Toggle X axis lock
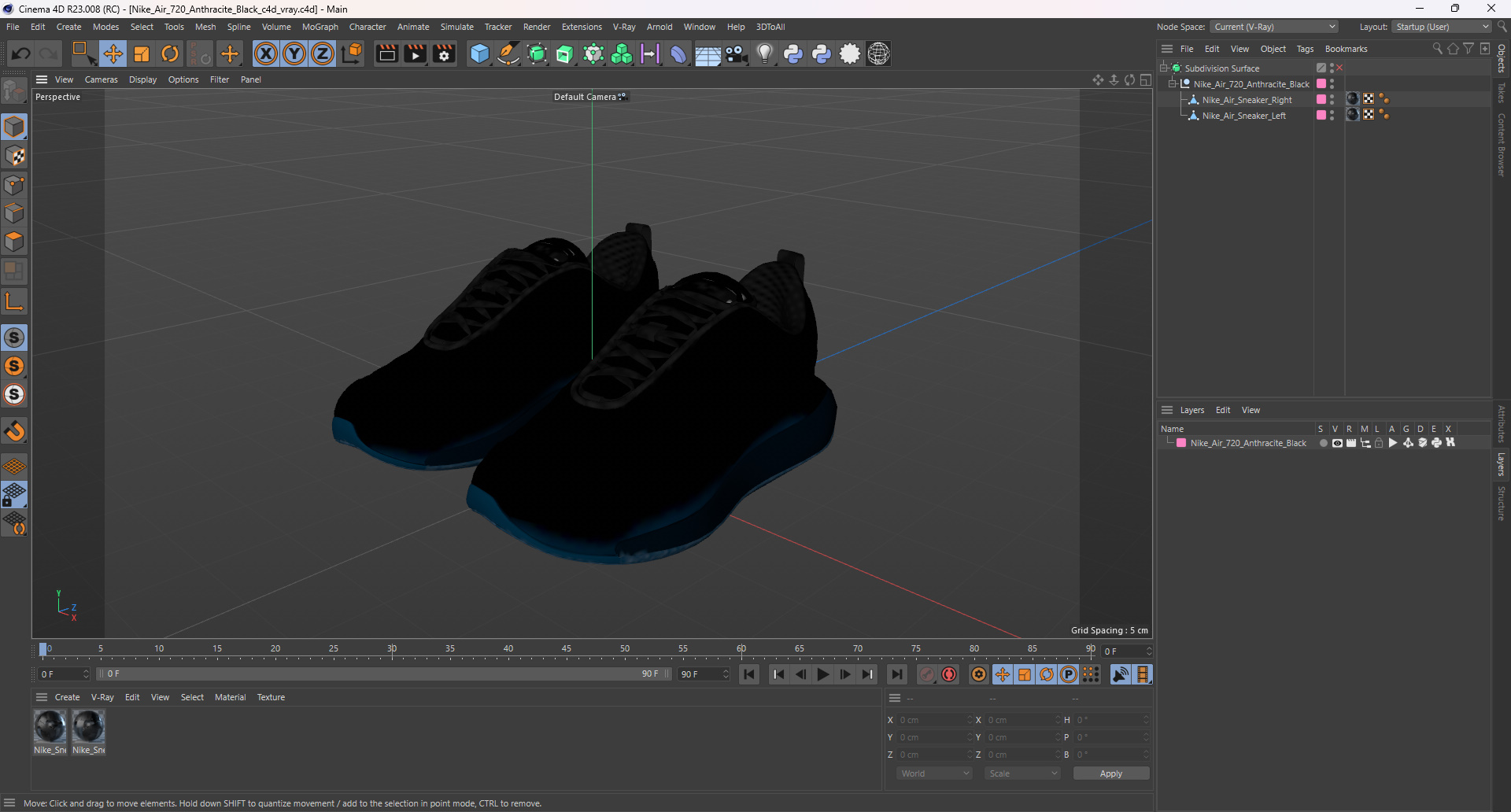Image resolution: width=1511 pixels, height=812 pixels. click(x=266, y=54)
